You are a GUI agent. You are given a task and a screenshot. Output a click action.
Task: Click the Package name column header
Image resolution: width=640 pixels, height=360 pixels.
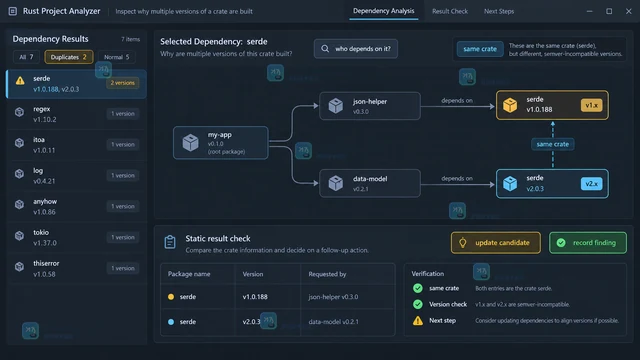coord(189,274)
